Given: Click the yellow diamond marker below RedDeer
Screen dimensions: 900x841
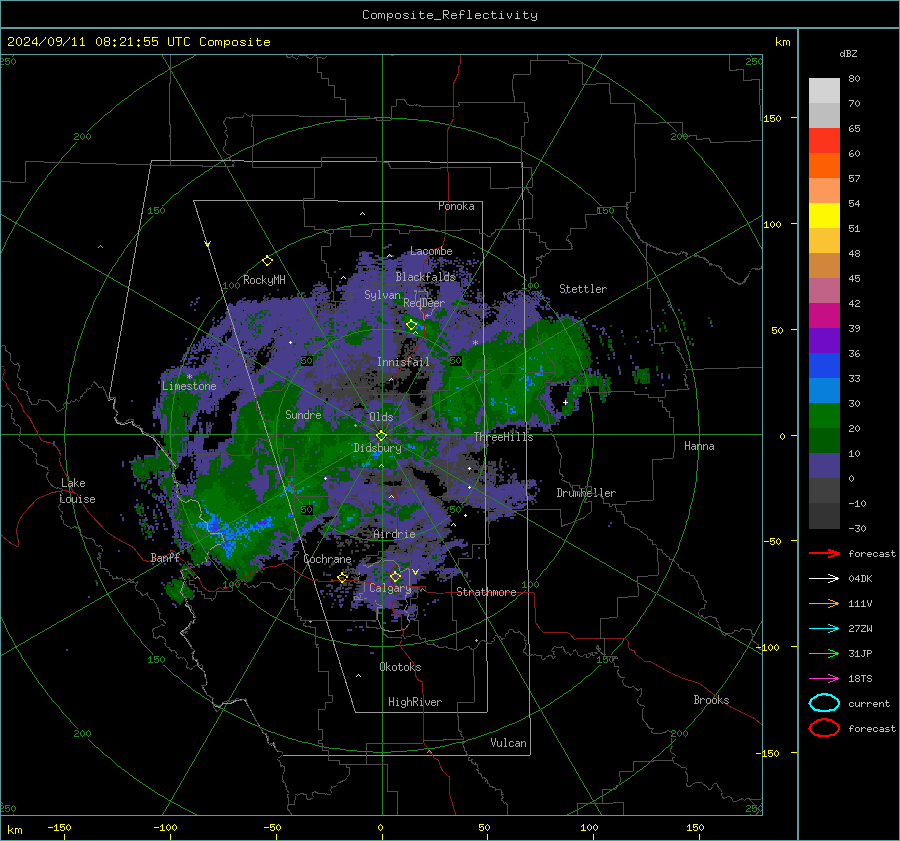Looking at the screenshot, I should (411, 325).
